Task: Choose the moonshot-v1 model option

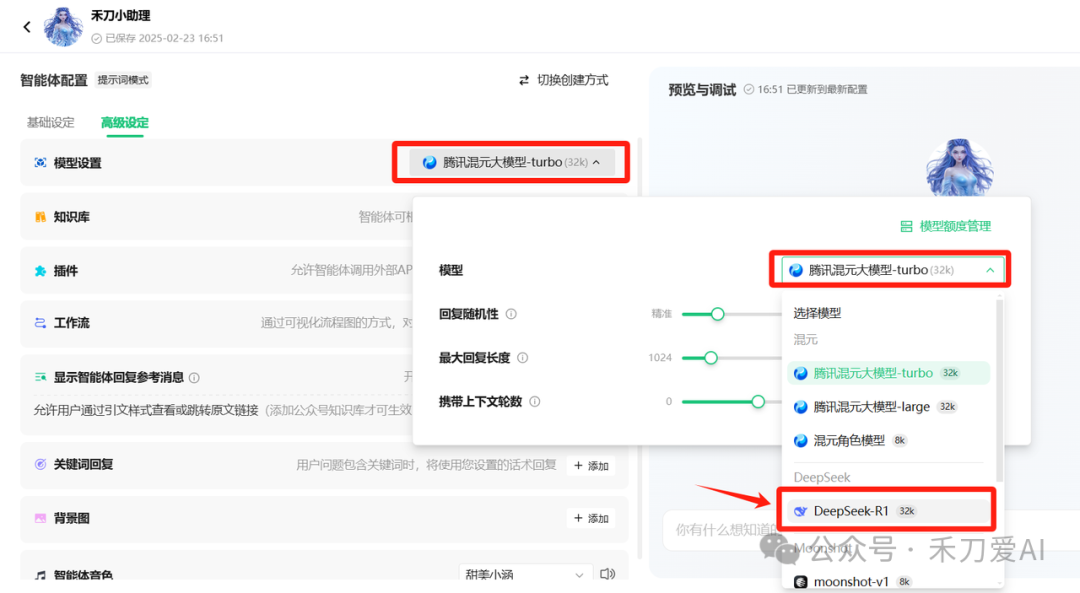Action: pos(888,582)
